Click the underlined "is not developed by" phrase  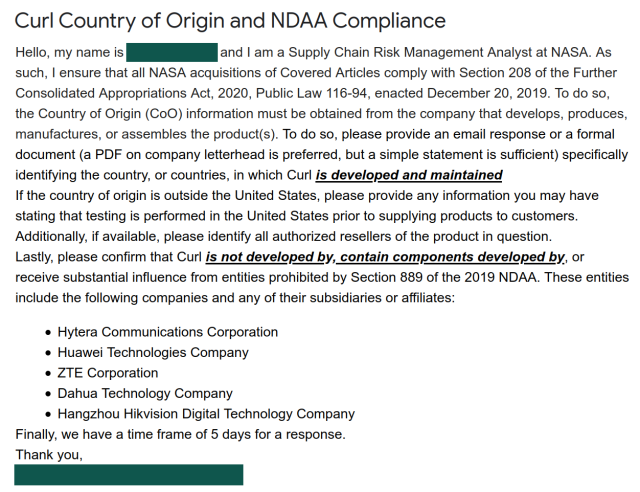coord(268,257)
